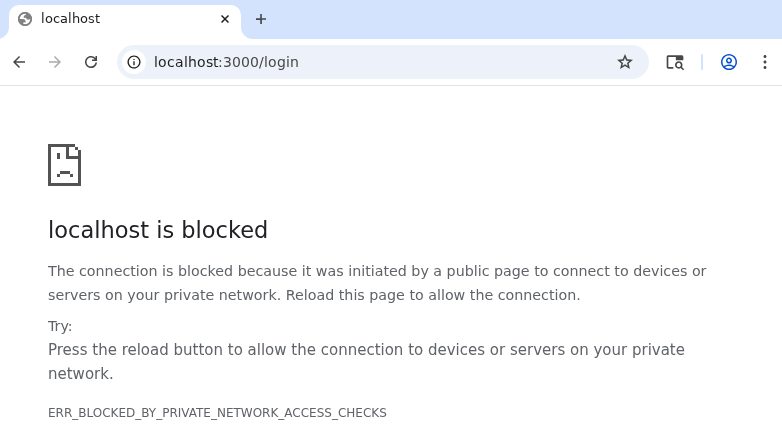Open the Chrome profile icon
782x444 pixels.
pyautogui.click(x=729, y=62)
